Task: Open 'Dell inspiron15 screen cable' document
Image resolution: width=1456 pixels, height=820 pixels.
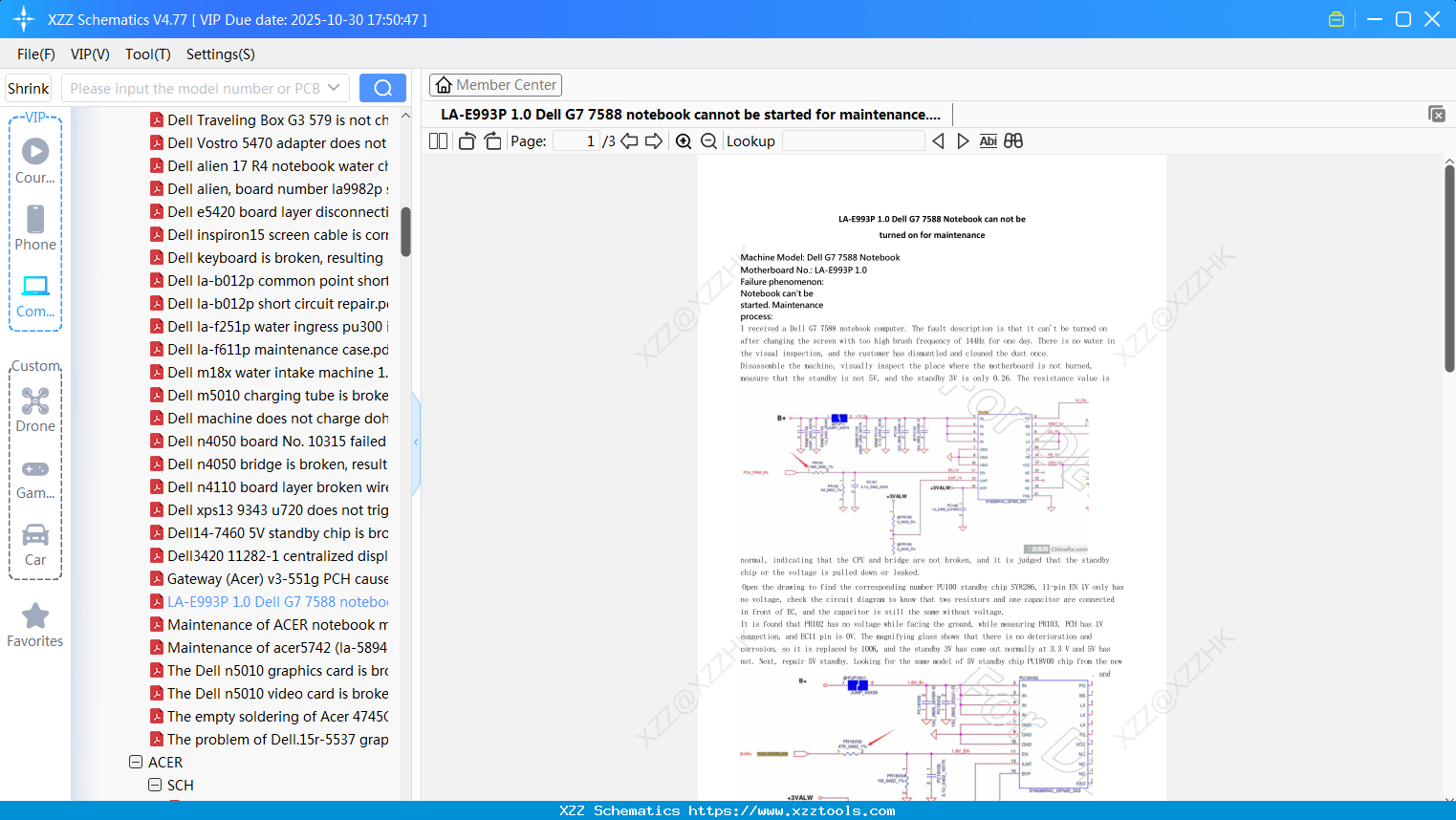Action: pyautogui.click(x=270, y=235)
